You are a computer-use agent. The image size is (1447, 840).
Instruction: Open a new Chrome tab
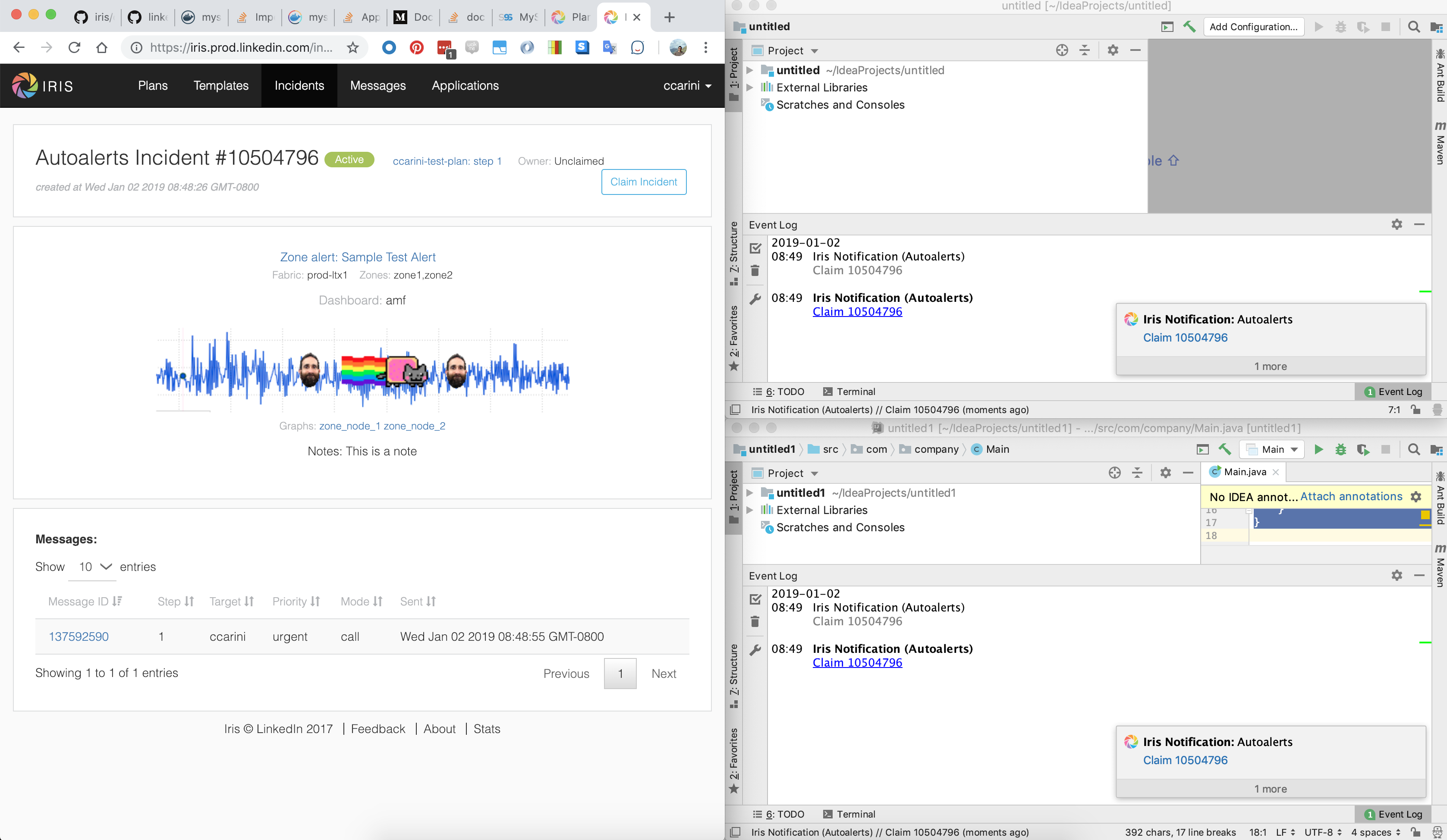[670, 17]
